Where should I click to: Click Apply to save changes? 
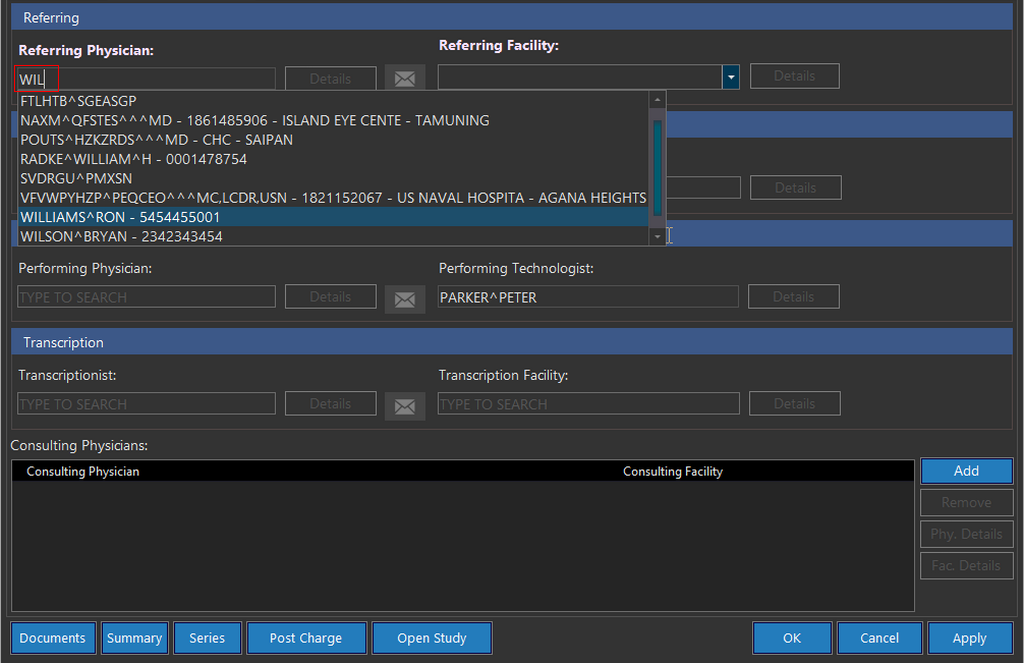point(969,638)
